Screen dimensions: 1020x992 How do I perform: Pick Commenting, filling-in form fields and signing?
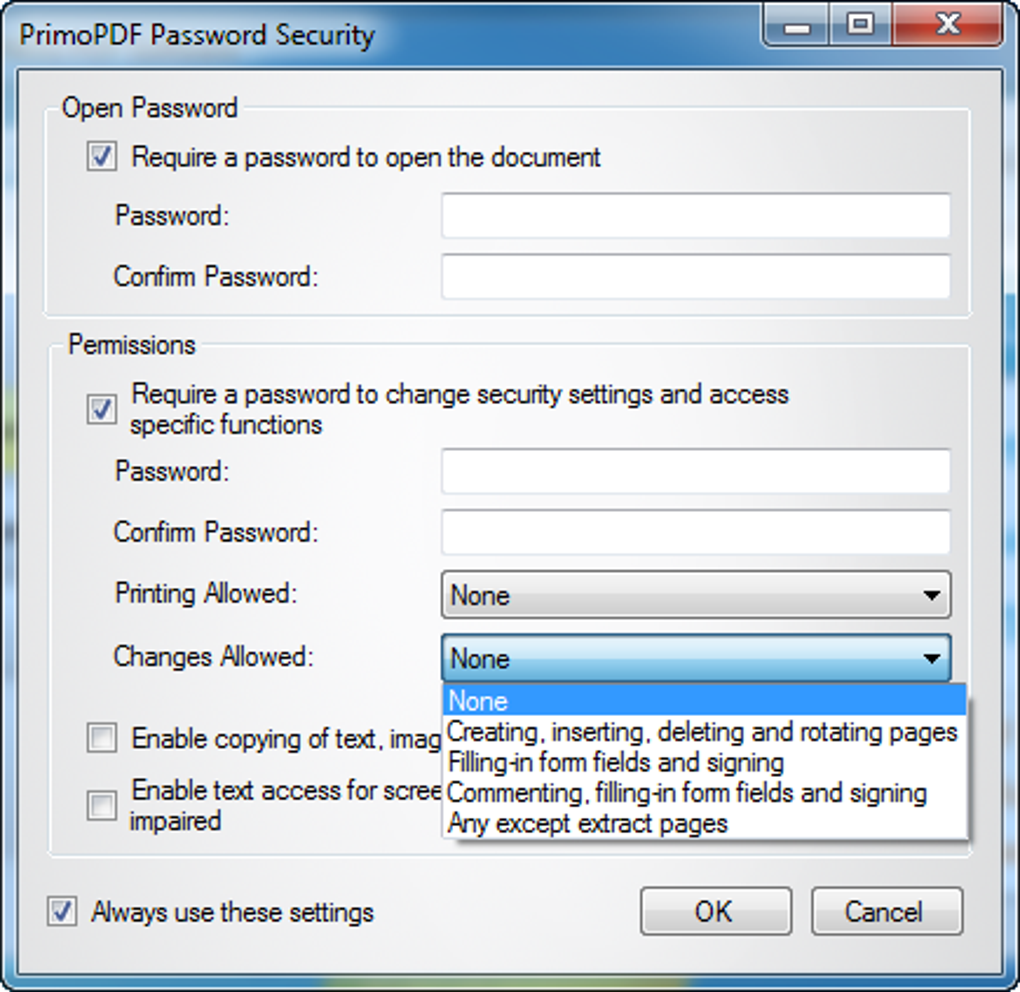[687, 794]
